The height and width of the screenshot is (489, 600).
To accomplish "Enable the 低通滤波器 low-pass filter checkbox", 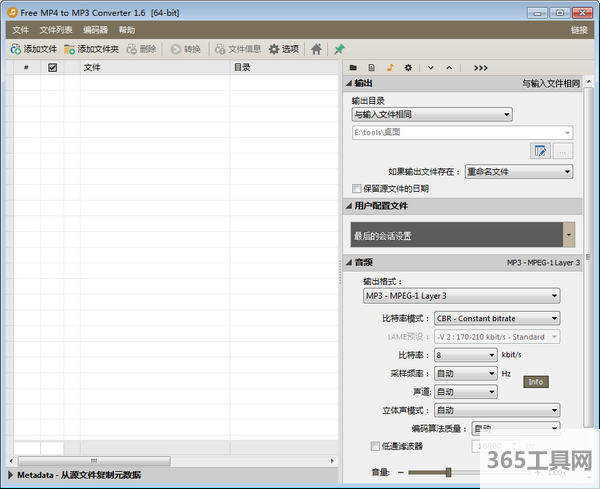I will (375, 446).
